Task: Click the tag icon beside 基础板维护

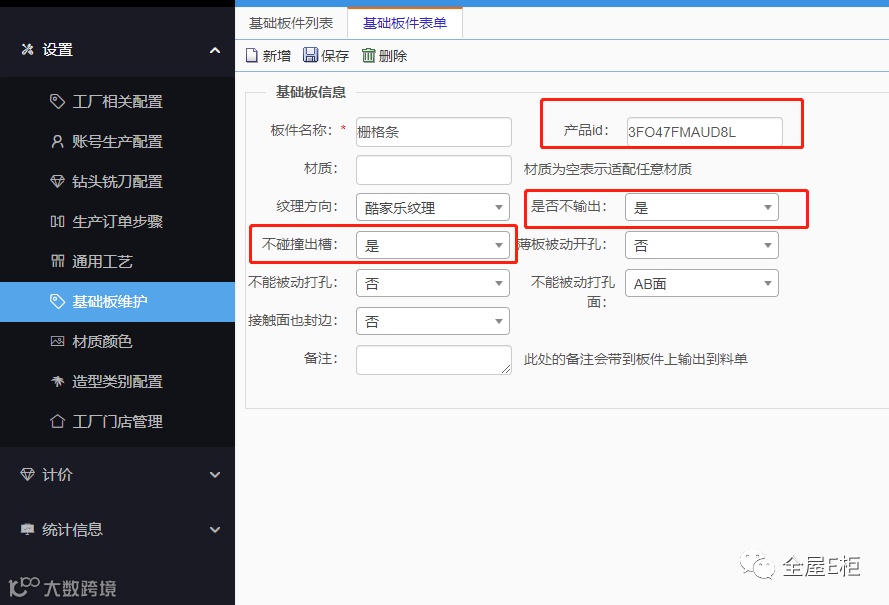Action: (57, 301)
